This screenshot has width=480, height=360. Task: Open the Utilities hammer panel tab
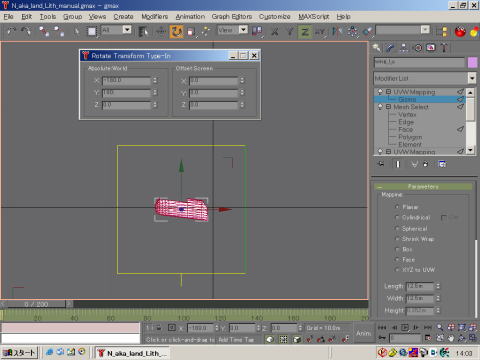click(444, 48)
